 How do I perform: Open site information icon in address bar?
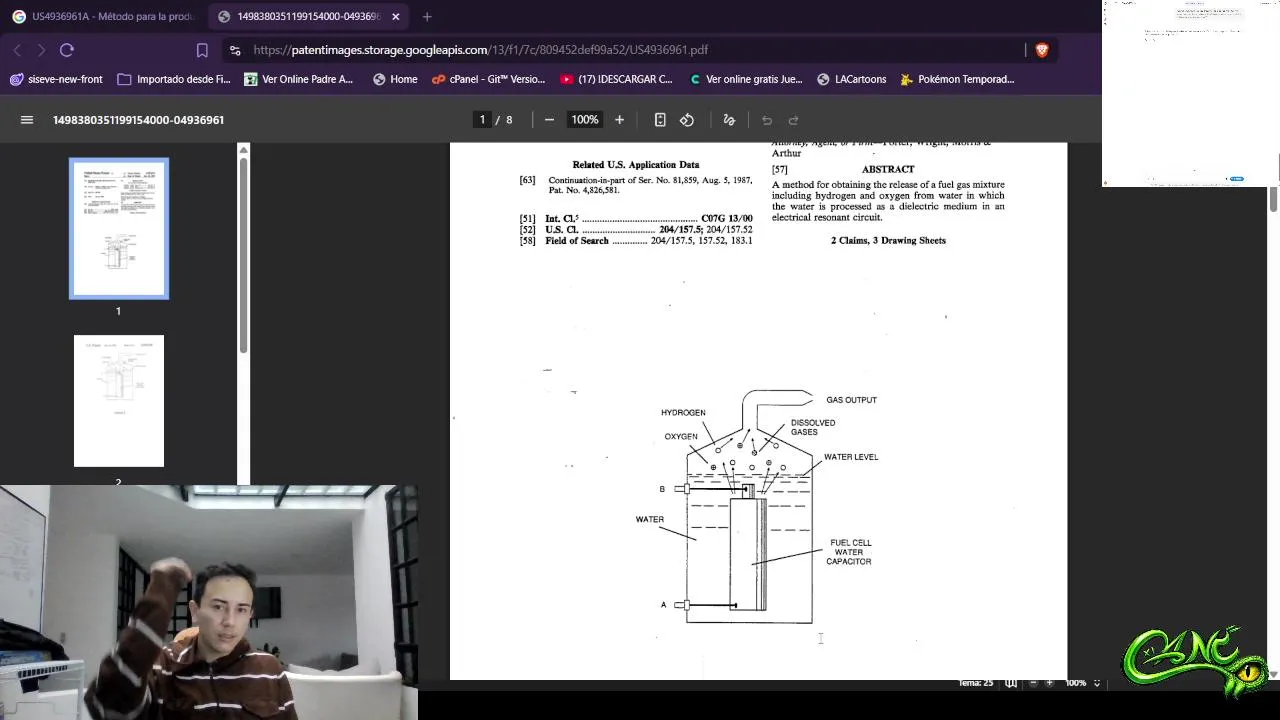[x=235, y=50]
